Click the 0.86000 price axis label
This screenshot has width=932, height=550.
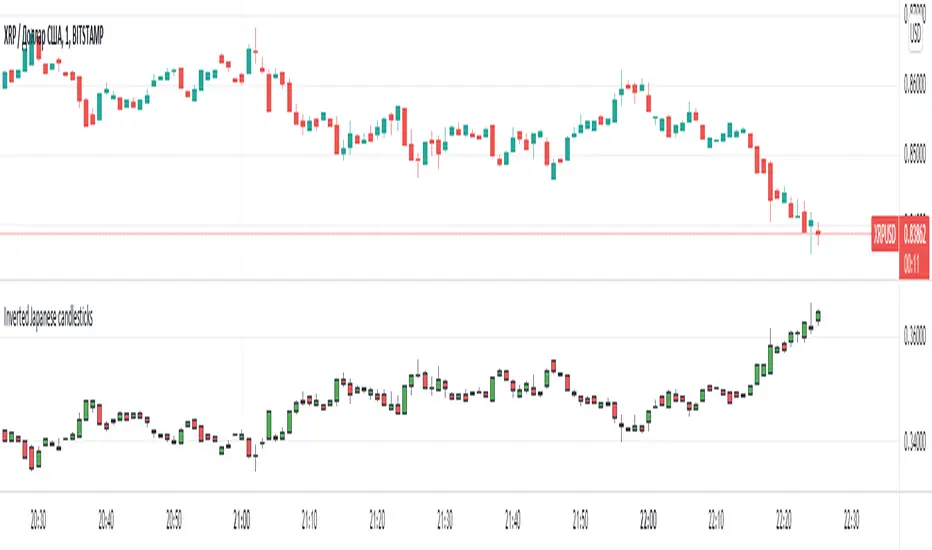click(914, 86)
